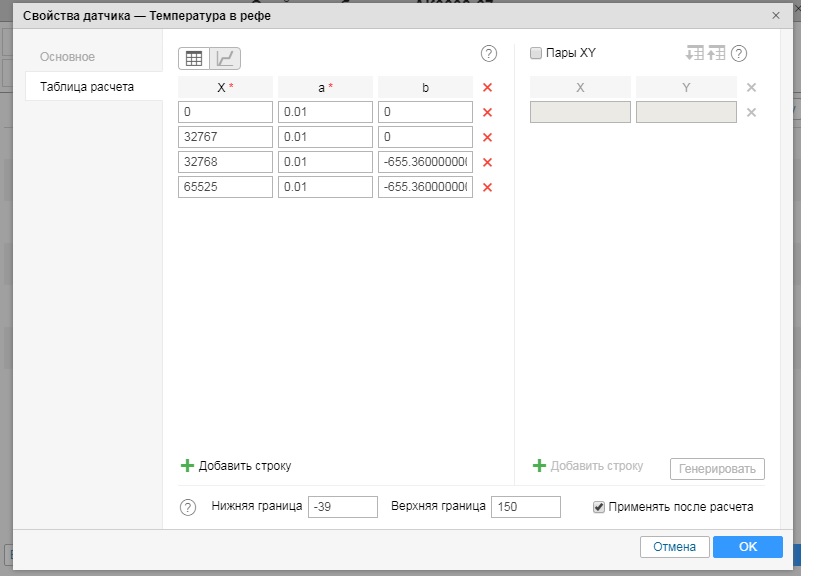Open the Основное tab
The height and width of the screenshot is (576, 819).
pos(68,57)
